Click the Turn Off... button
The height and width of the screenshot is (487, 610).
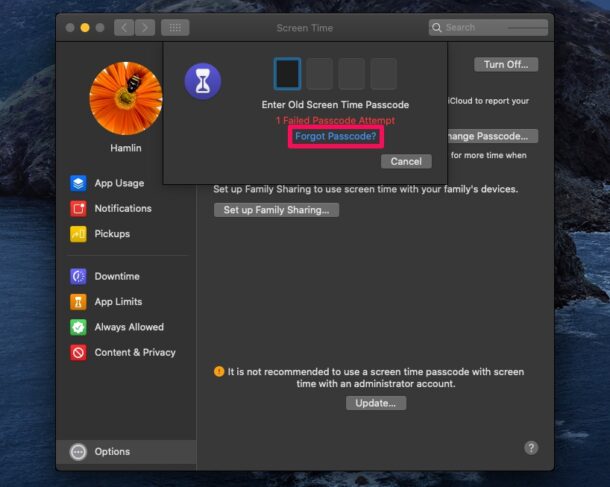506,65
